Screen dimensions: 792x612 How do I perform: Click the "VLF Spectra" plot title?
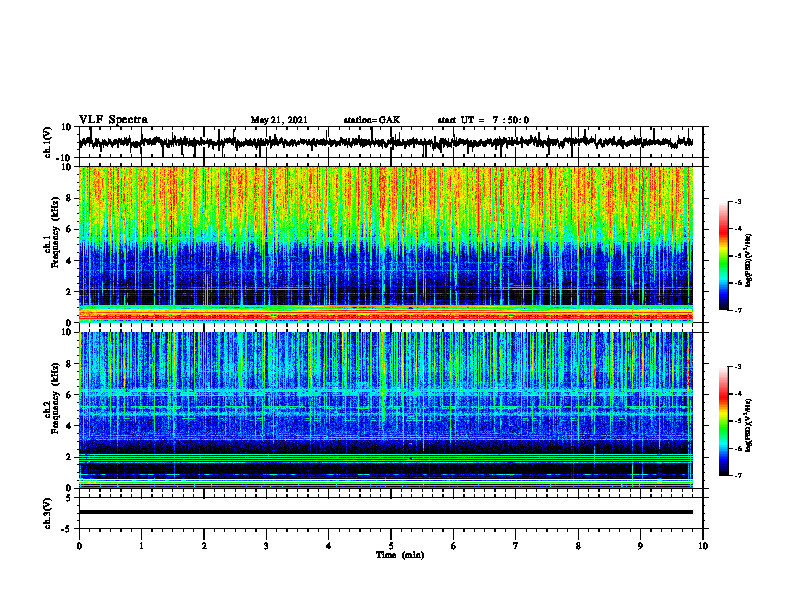(x=113, y=120)
